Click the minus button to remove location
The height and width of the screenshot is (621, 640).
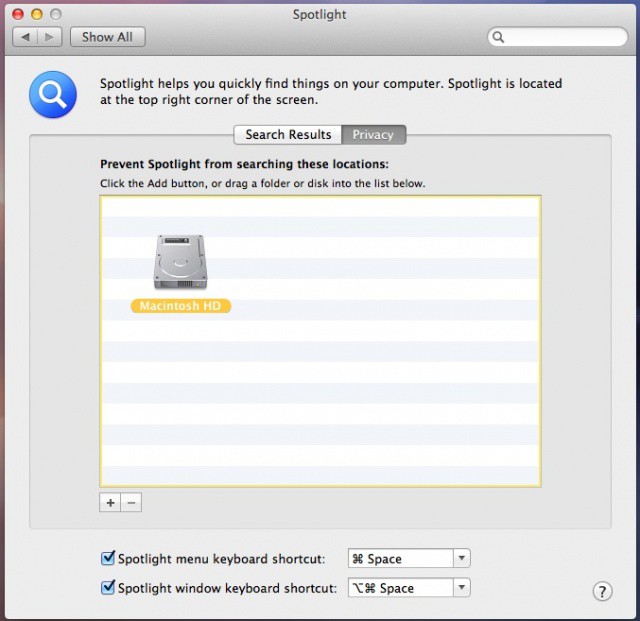131,502
